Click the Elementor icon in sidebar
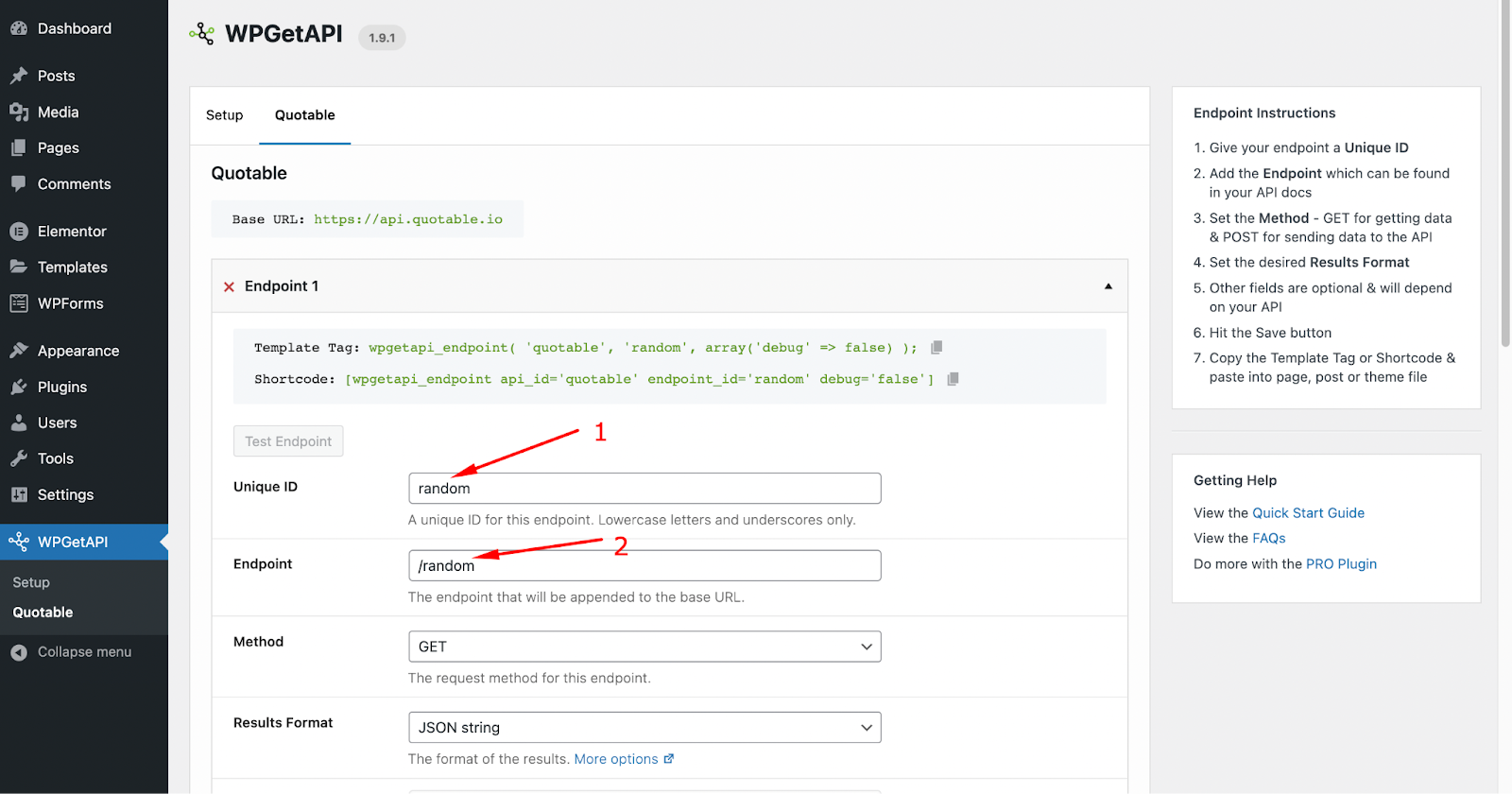The height and width of the screenshot is (794, 1512). coord(19,231)
